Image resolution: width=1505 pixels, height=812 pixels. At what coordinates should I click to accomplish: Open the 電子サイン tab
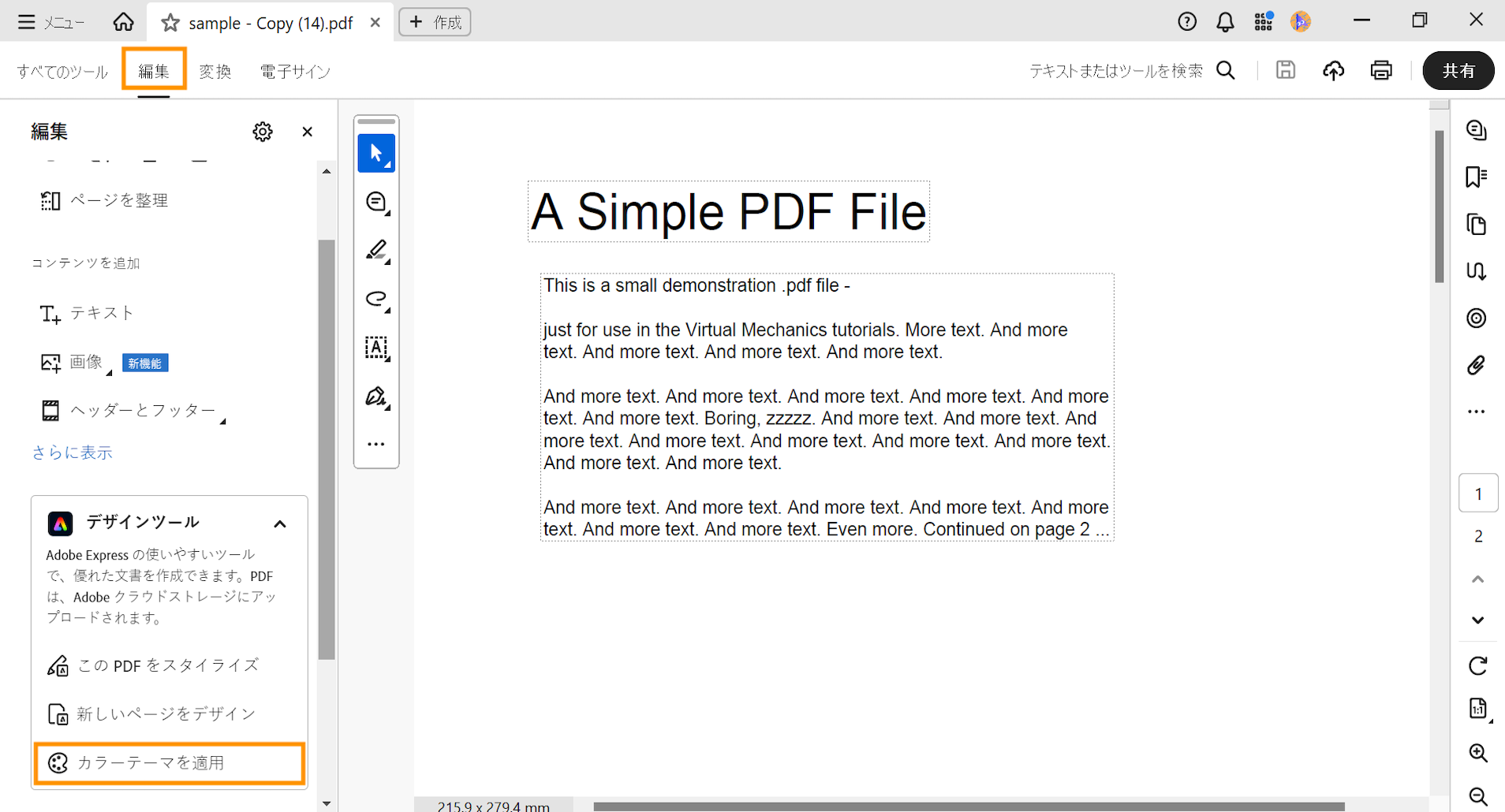(294, 71)
